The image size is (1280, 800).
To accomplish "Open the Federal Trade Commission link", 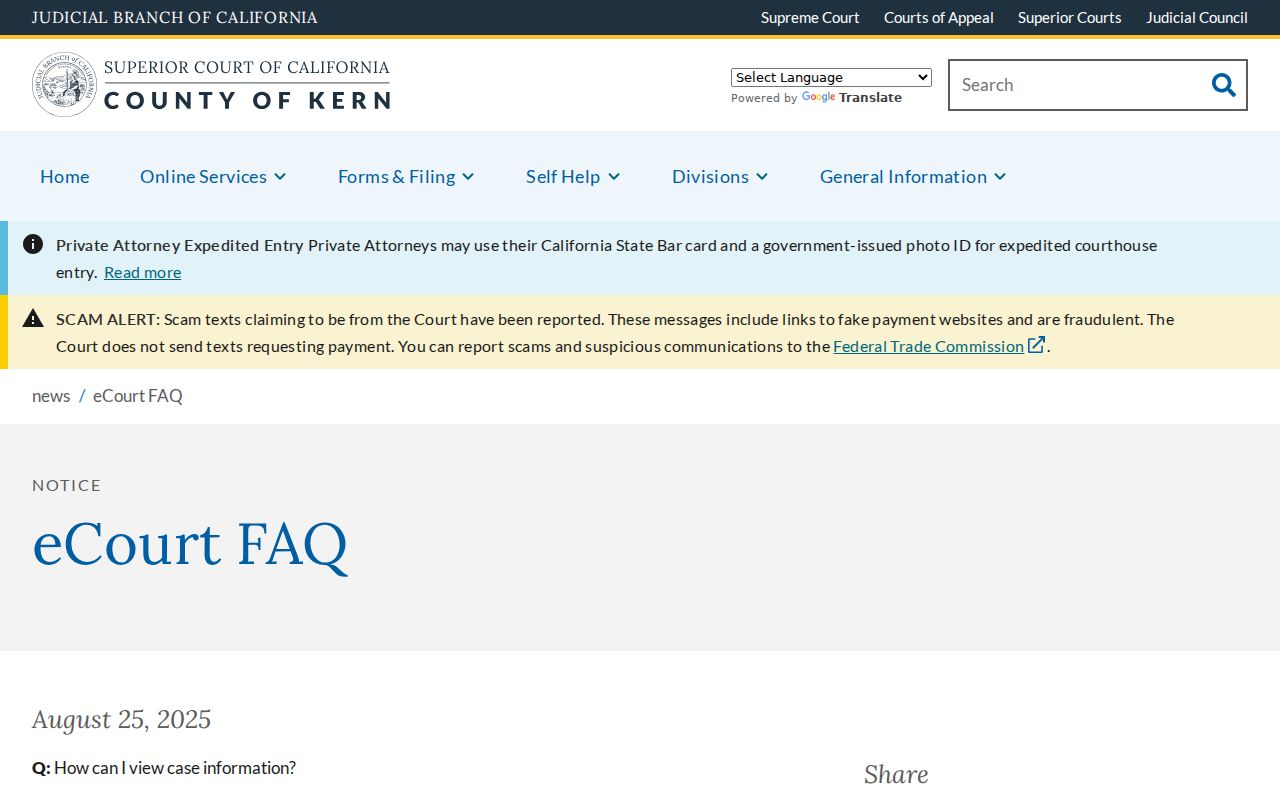I will point(929,346).
